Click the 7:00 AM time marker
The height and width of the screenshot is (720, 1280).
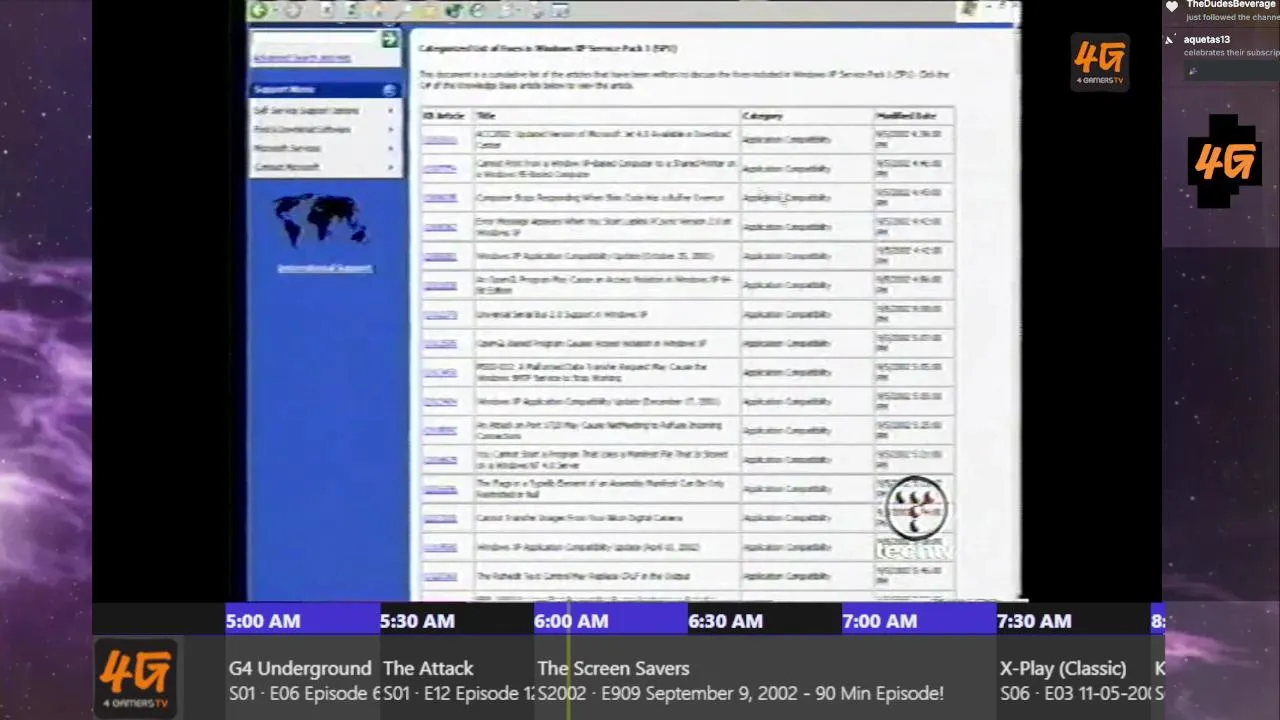point(879,621)
